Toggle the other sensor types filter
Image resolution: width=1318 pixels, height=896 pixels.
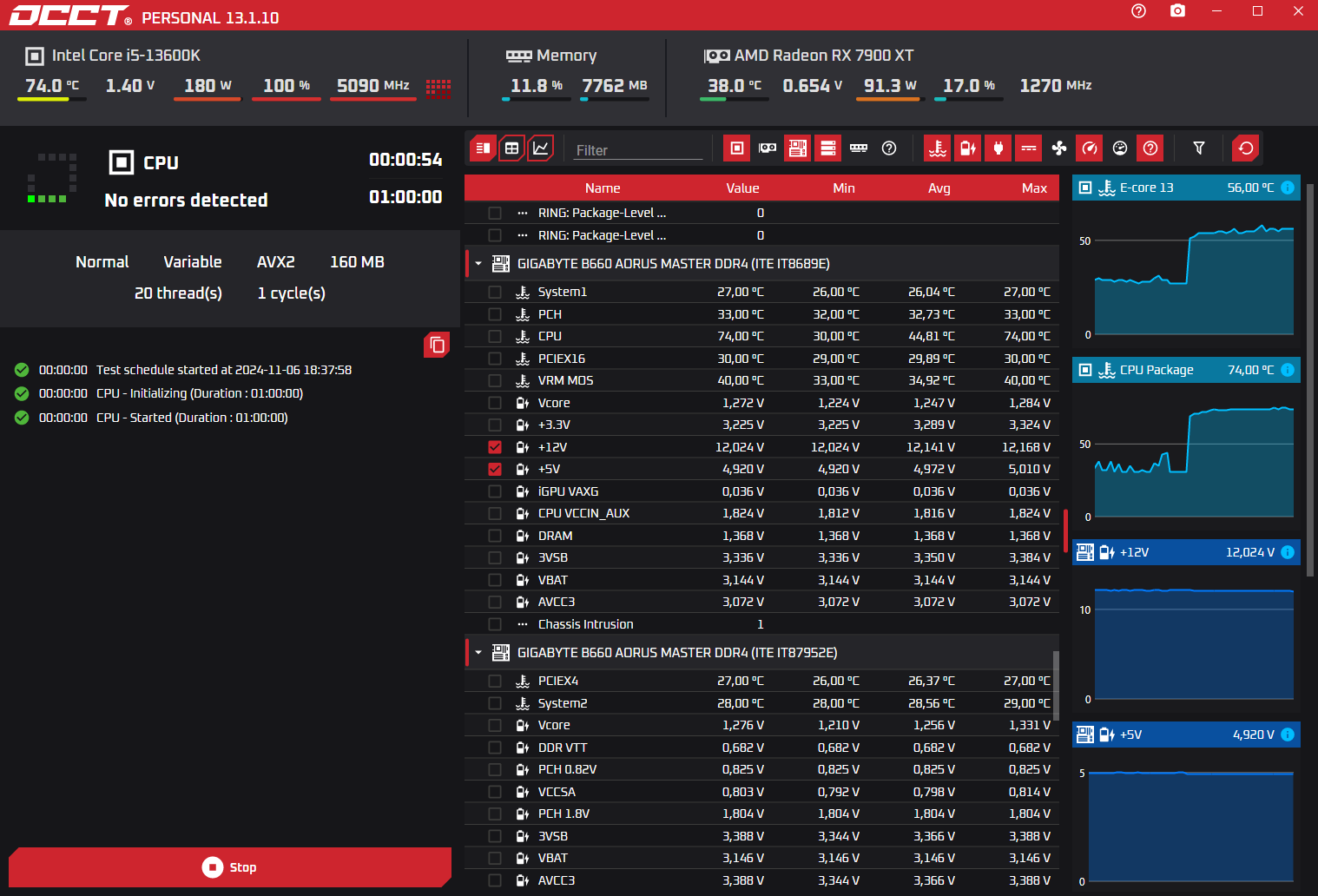pyautogui.click(x=1150, y=148)
